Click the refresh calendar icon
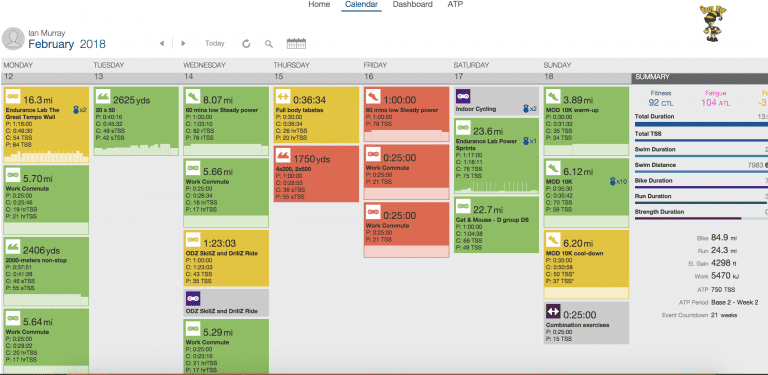This screenshot has width=768, height=375. pyautogui.click(x=246, y=44)
